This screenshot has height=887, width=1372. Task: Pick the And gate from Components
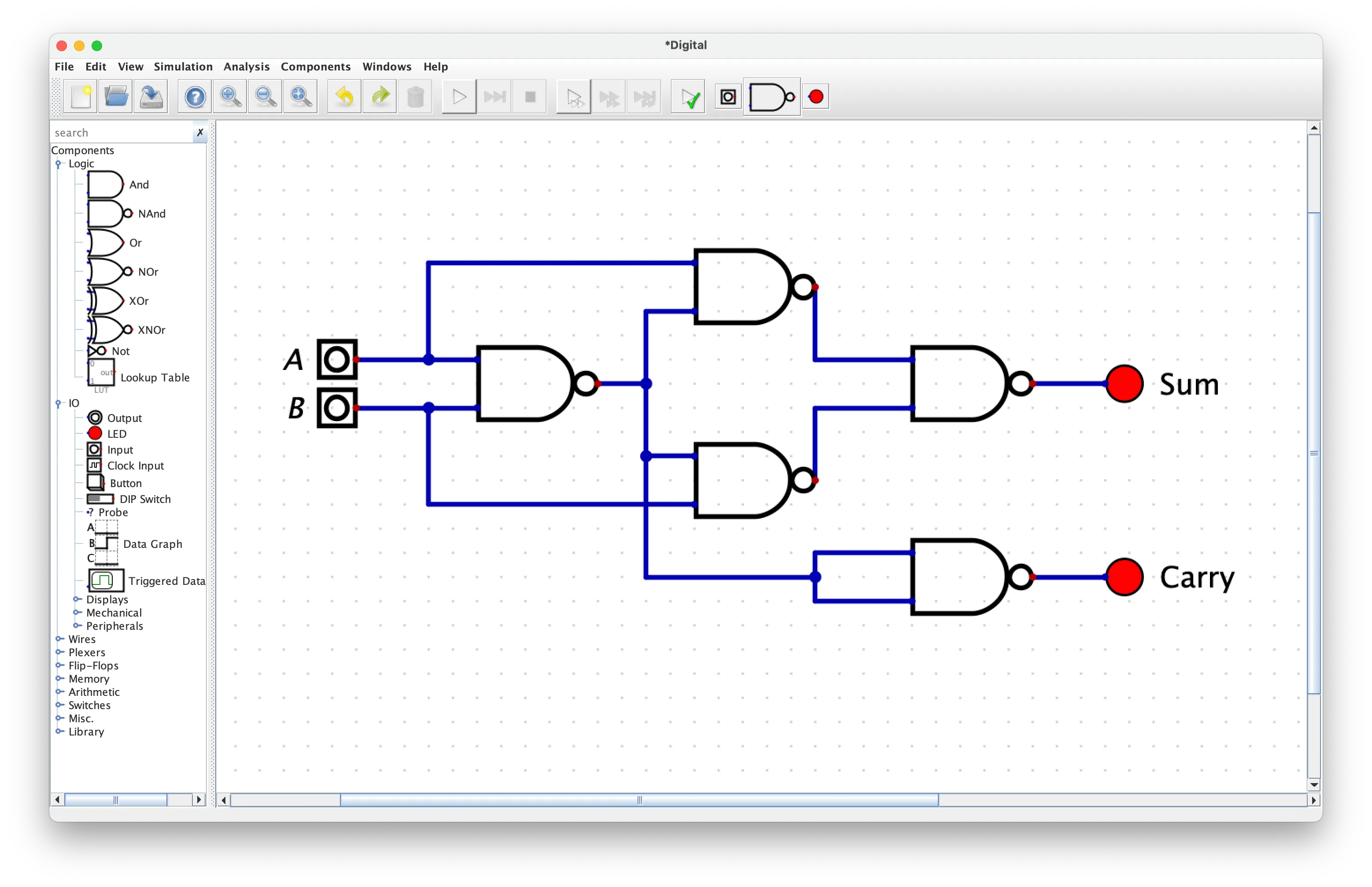pyautogui.click(x=118, y=185)
